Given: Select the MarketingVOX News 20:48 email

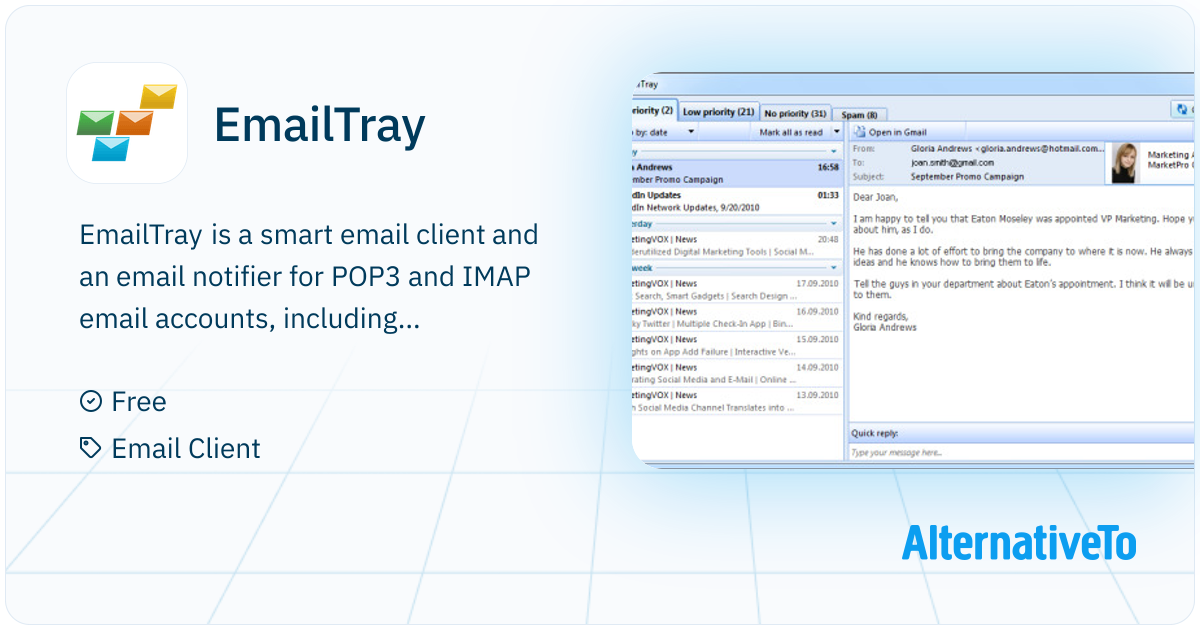Looking at the screenshot, I should (x=738, y=245).
